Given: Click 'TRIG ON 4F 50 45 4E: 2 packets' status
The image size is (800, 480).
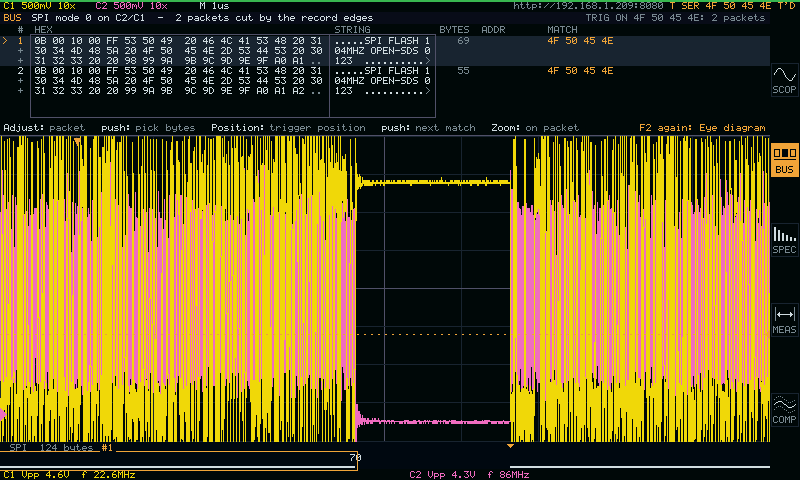Looking at the screenshot, I should [x=676, y=17].
